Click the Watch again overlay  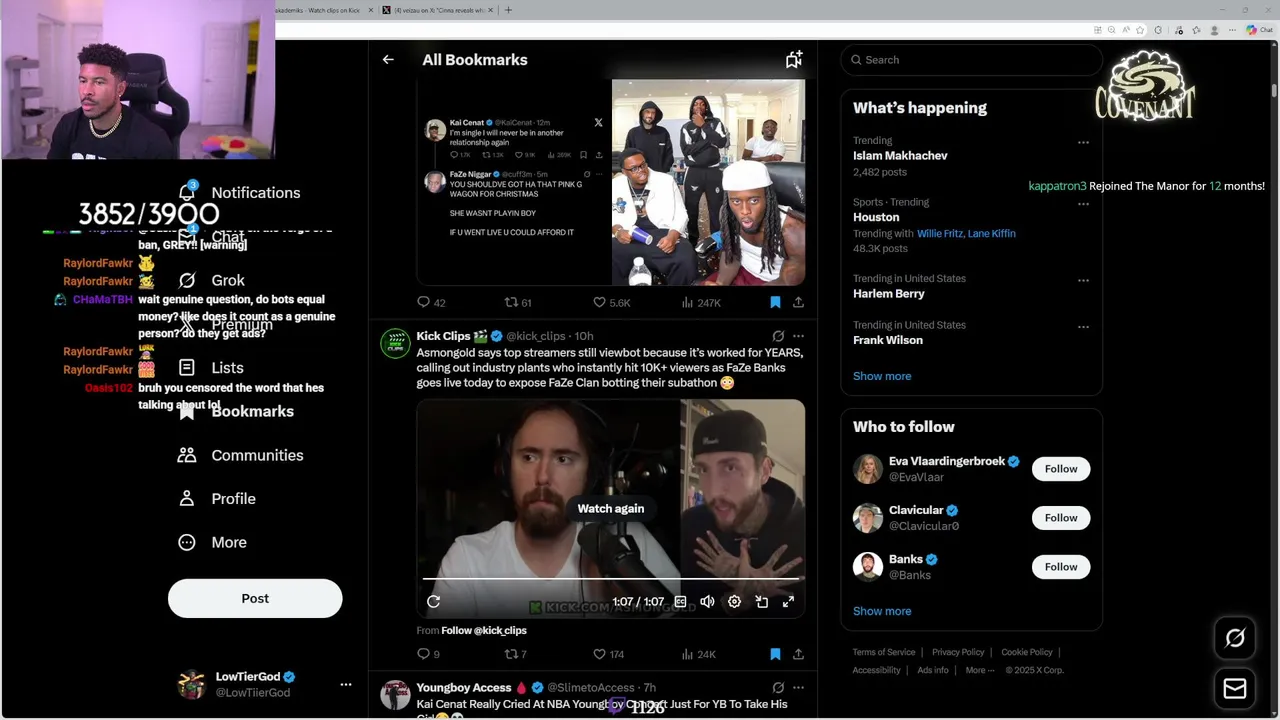(x=610, y=508)
